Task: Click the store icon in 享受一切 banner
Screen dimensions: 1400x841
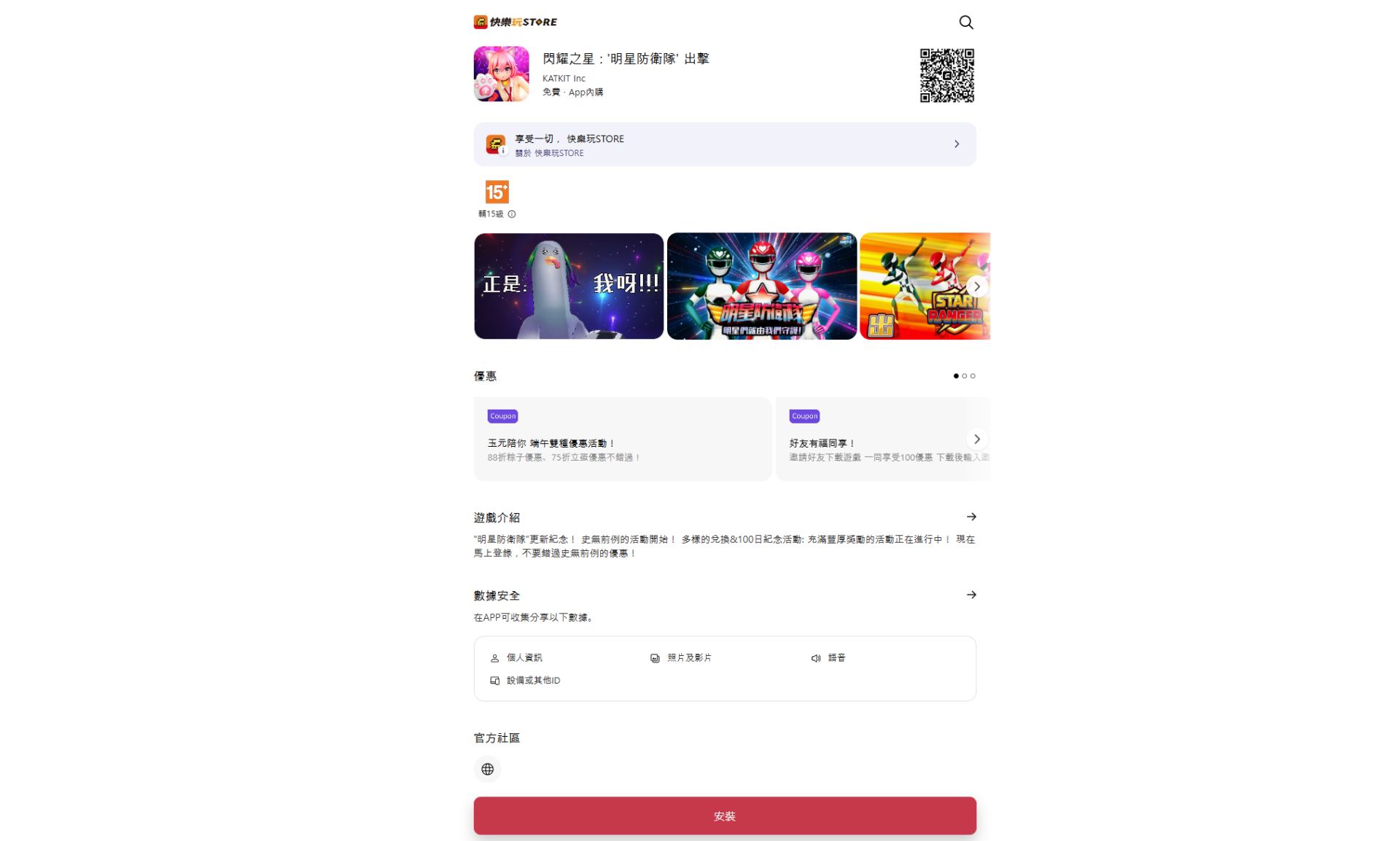Action: pos(496,144)
